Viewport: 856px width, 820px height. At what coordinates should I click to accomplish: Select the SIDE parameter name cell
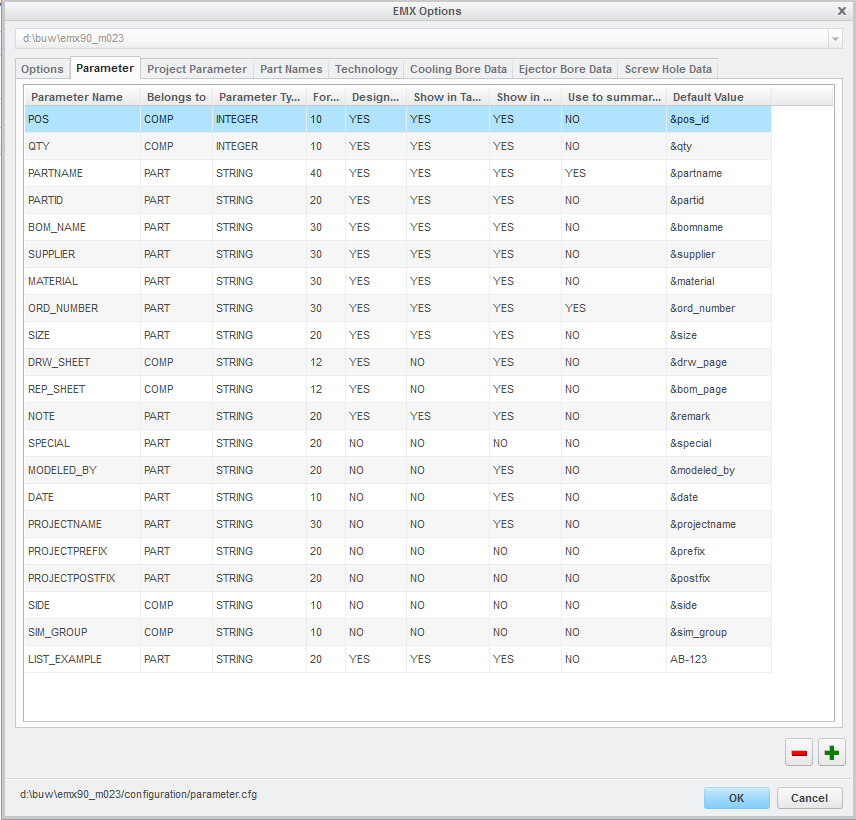click(82, 605)
